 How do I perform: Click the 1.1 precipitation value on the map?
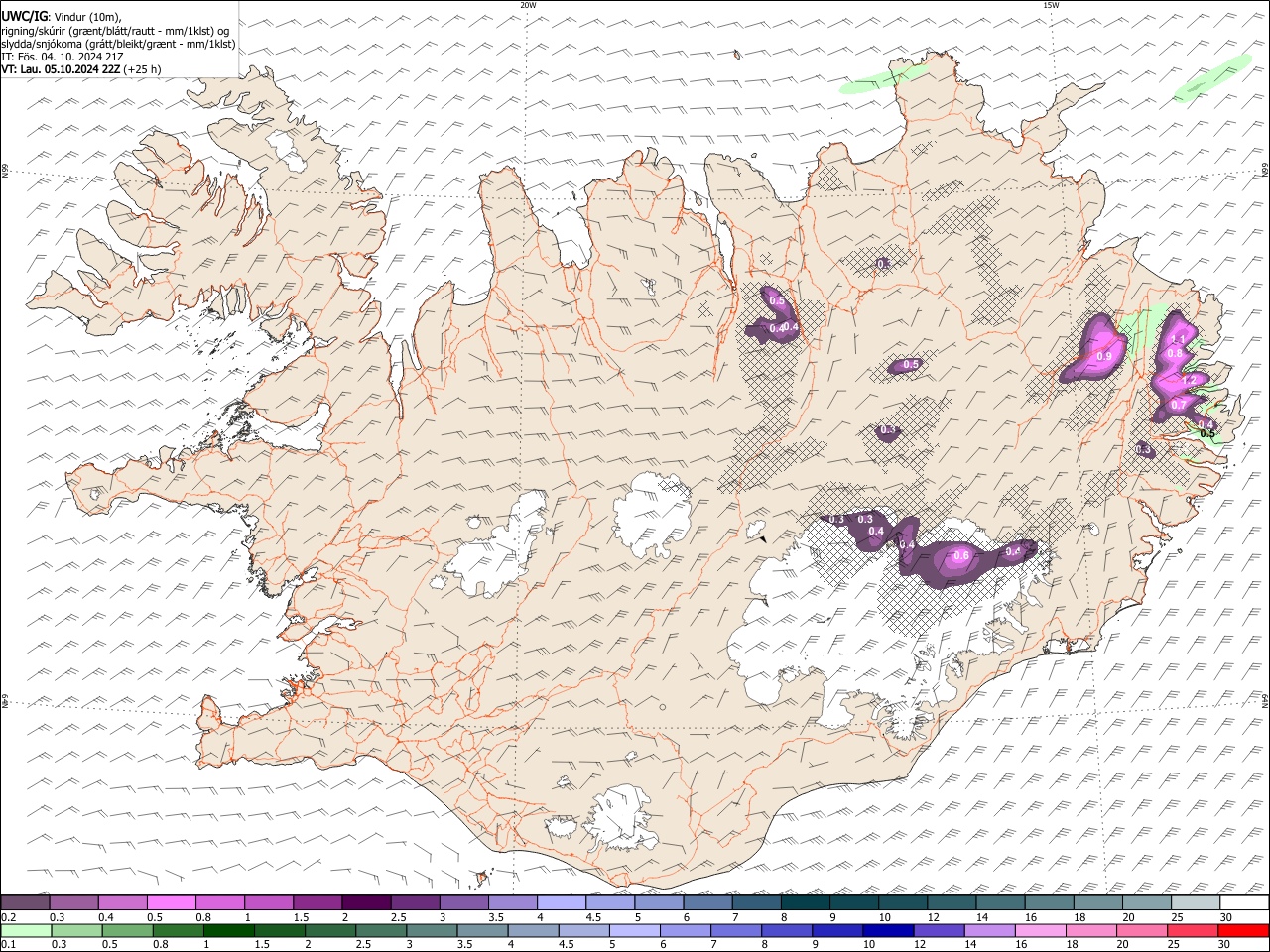pyautogui.click(x=1179, y=339)
